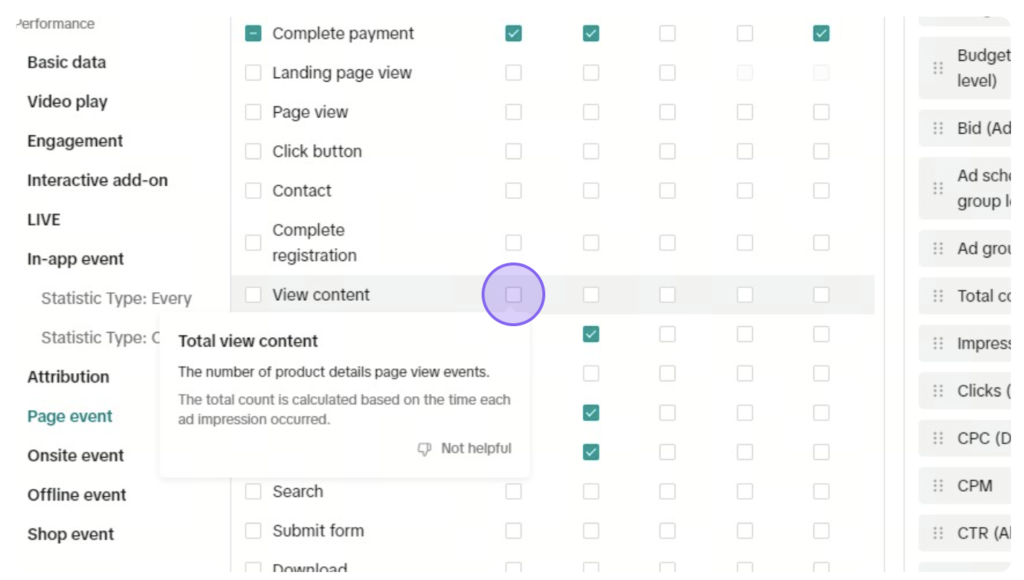Grab the drag handle beside Budget column
1024x580 pixels.
(x=938, y=68)
